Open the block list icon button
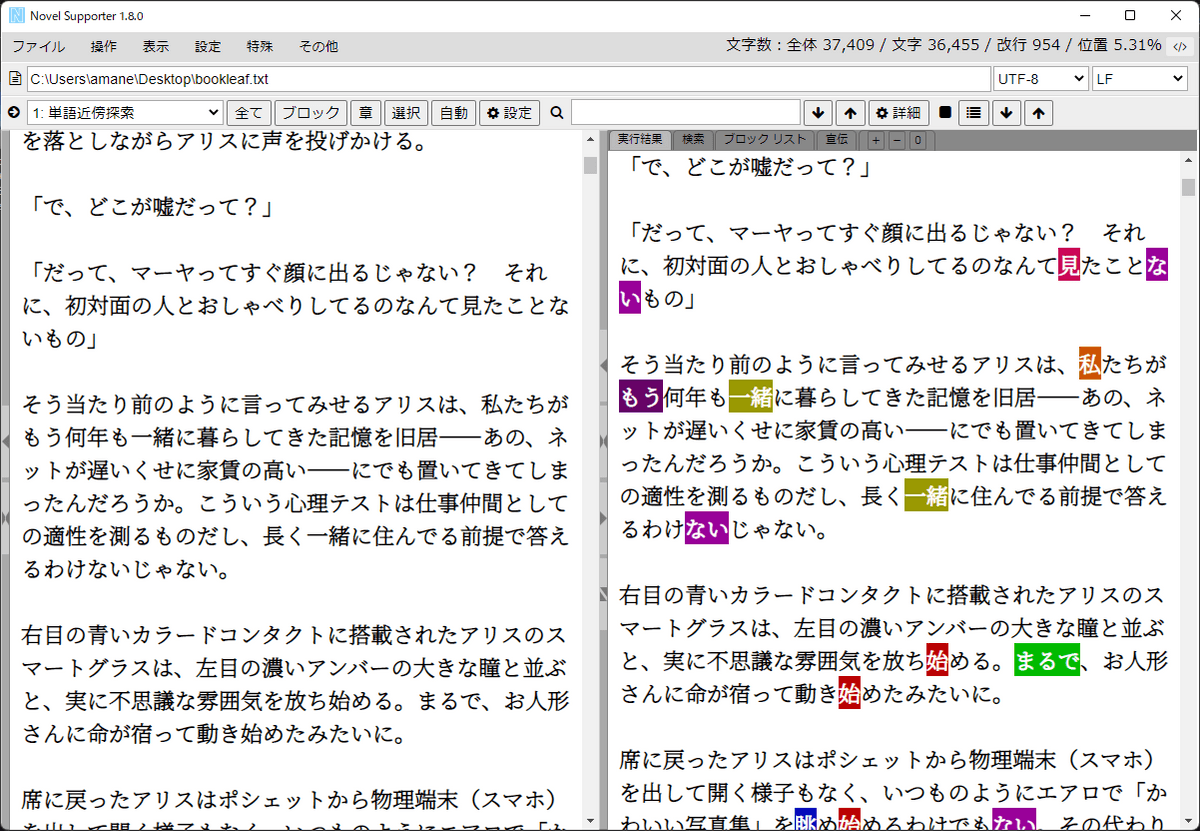Viewport: 1200px width, 831px height. click(x=974, y=113)
